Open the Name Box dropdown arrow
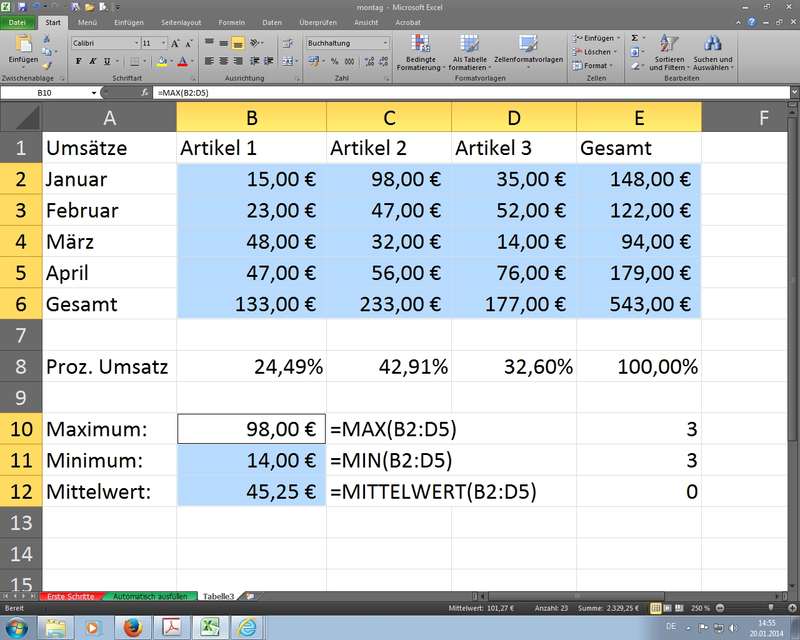This screenshot has width=800, height=640. (95, 92)
